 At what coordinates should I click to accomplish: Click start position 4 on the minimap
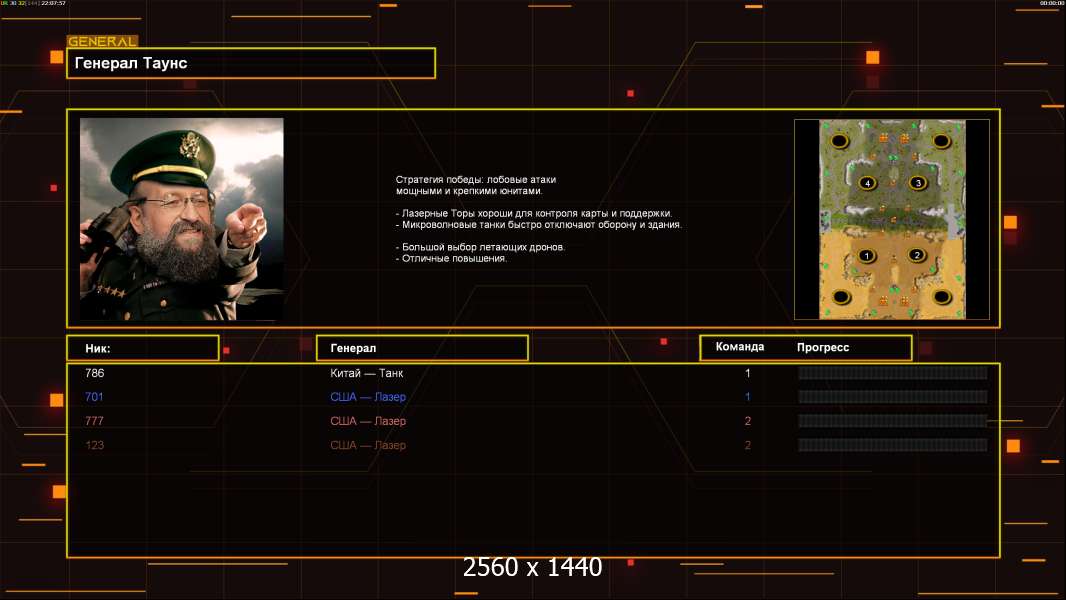click(867, 183)
